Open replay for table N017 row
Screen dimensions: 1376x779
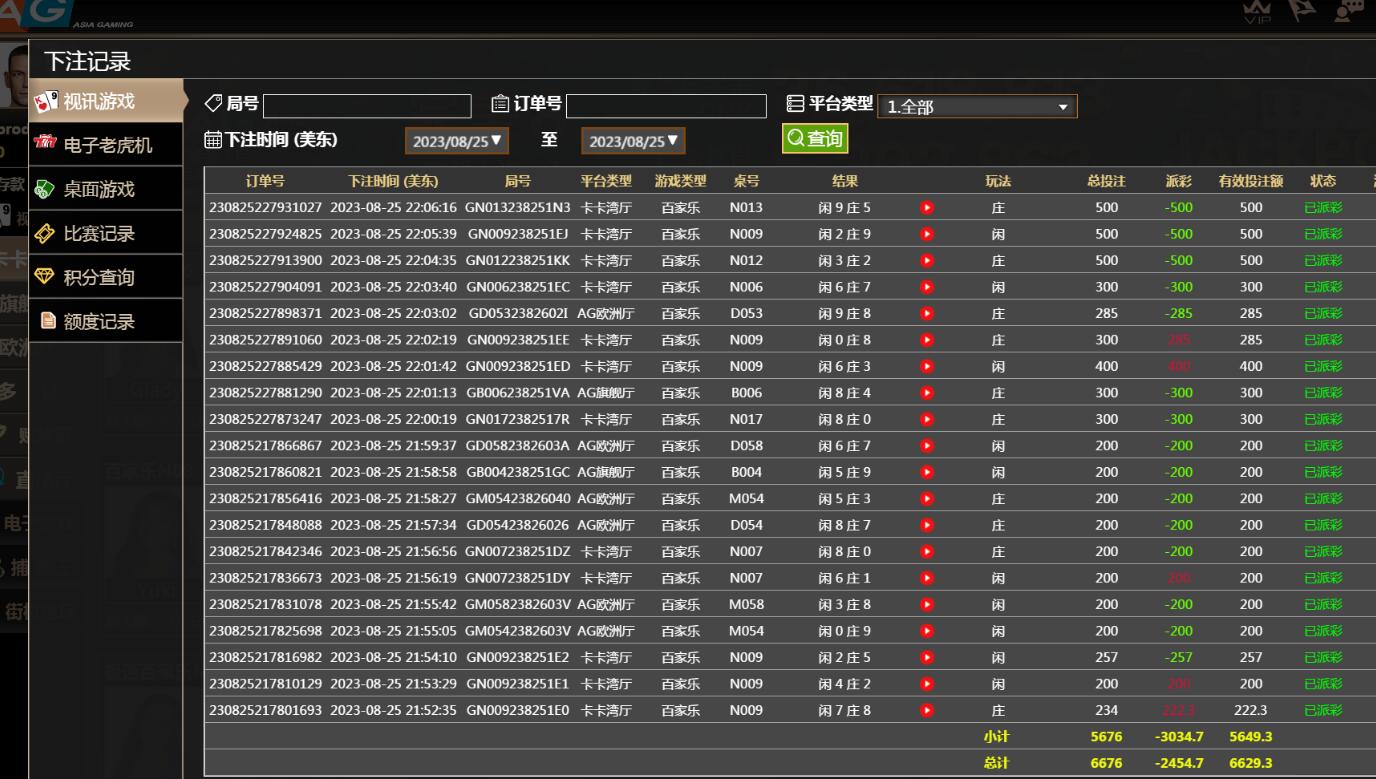tap(927, 420)
